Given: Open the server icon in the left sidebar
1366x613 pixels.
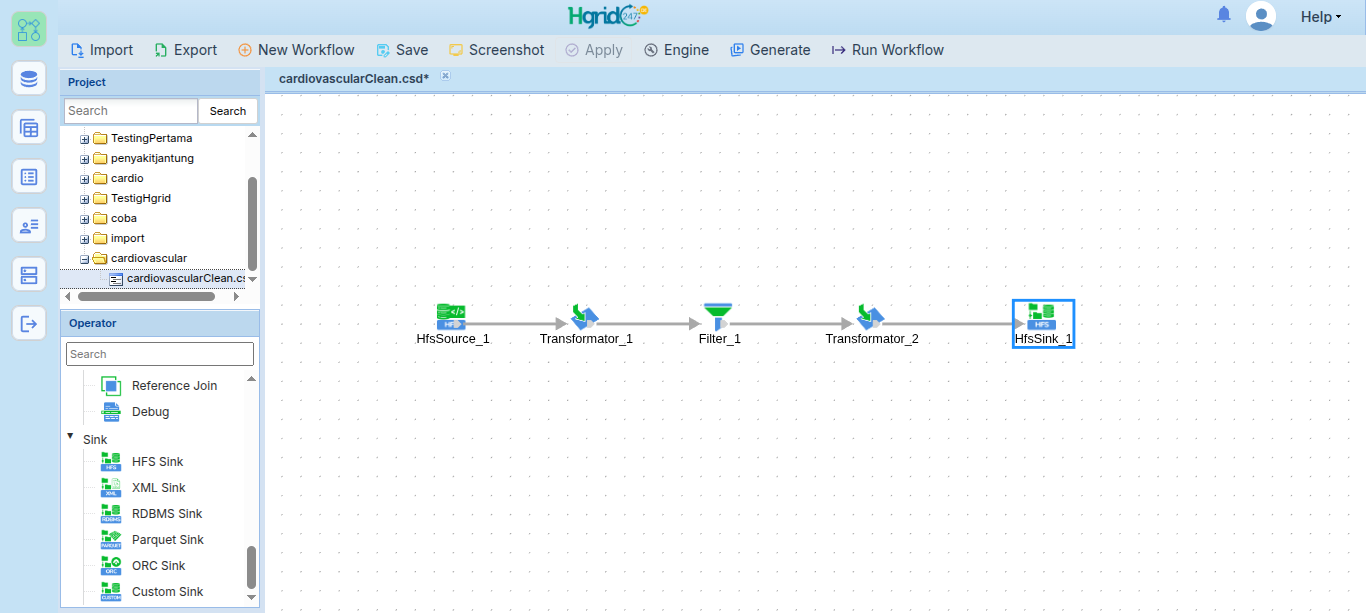Looking at the screenshot, I should (x=29, y=274).
